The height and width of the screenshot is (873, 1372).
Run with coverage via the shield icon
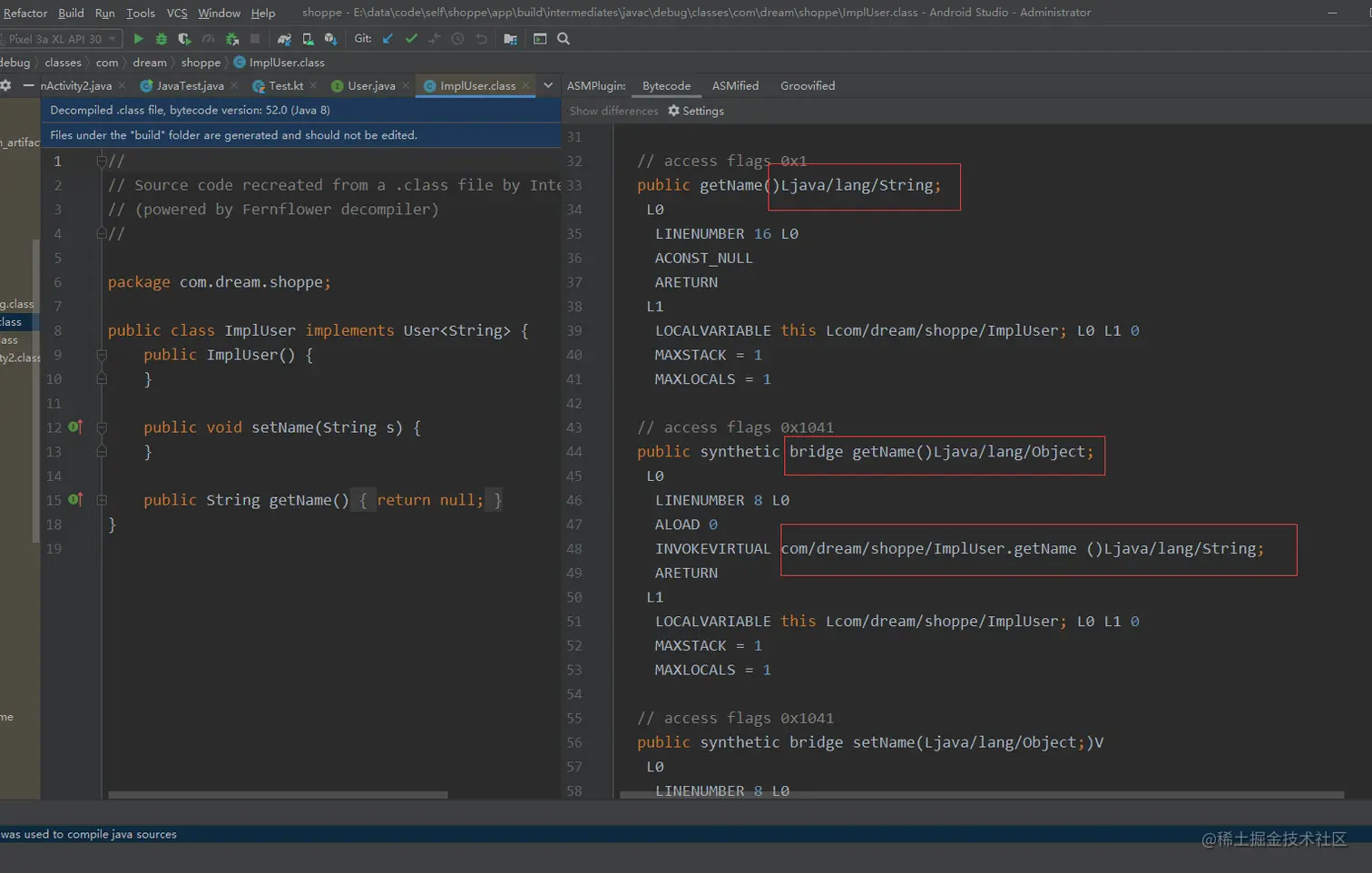tap(185, 39)
